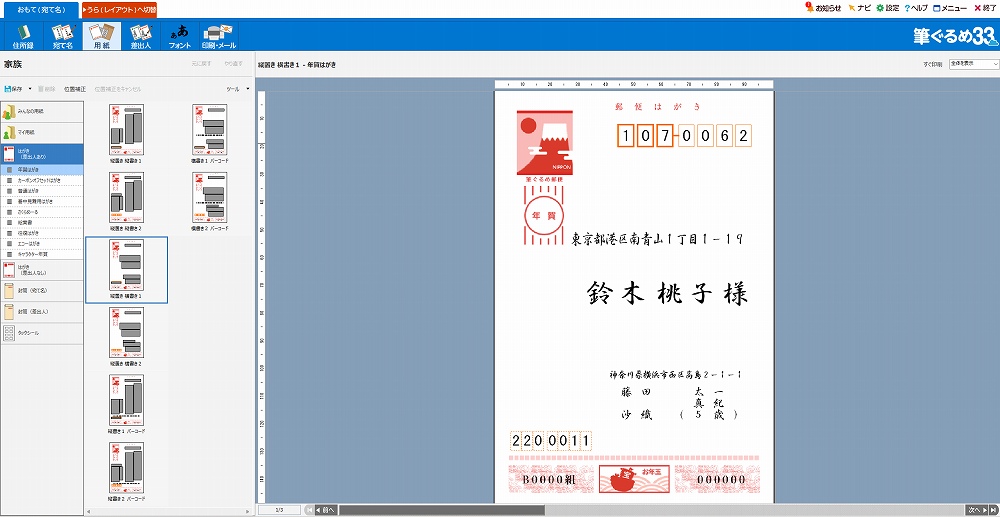
Task: Select 年賀はがき paper type
Action: pos(41,170)
